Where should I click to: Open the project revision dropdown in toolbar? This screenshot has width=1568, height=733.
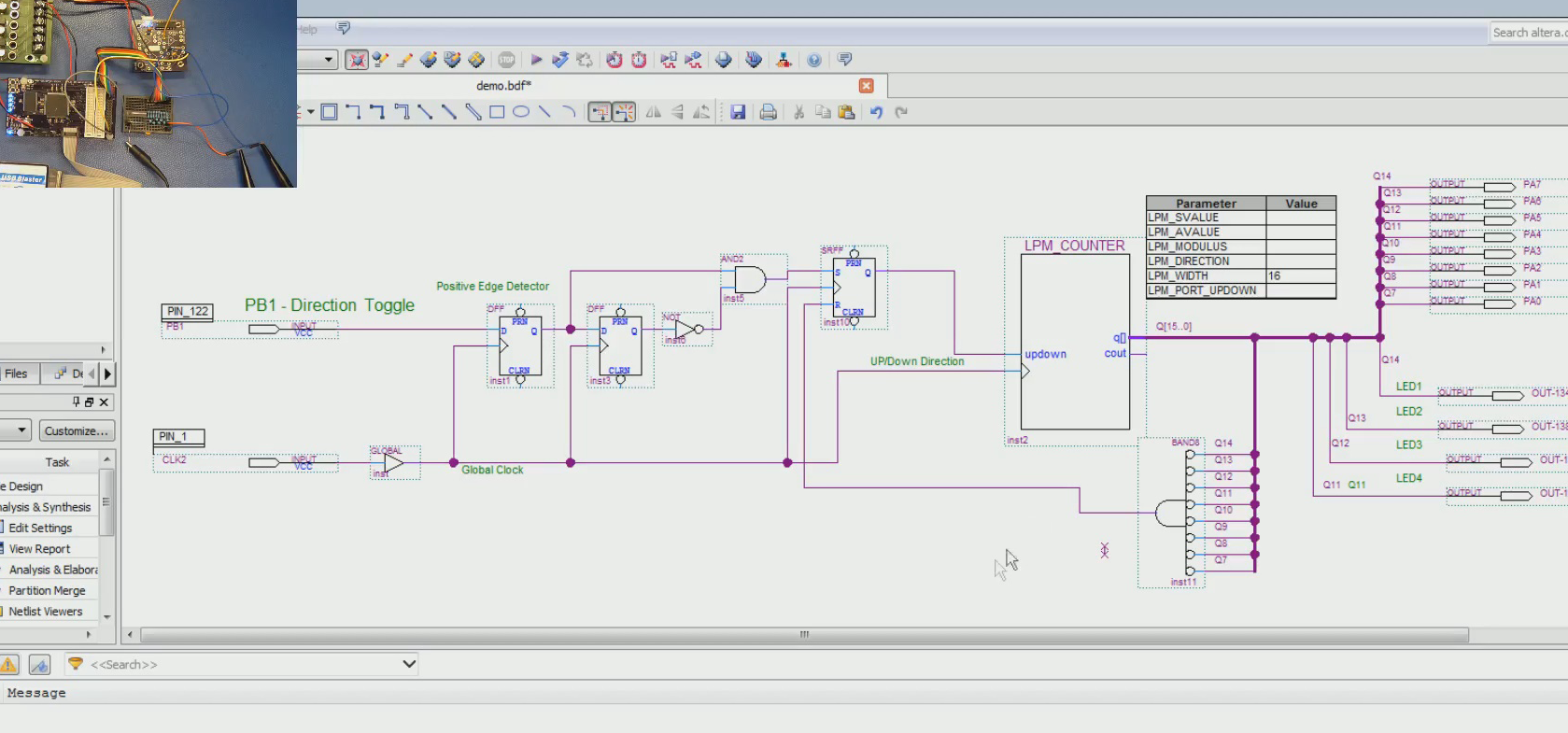[x=328, y=60]
